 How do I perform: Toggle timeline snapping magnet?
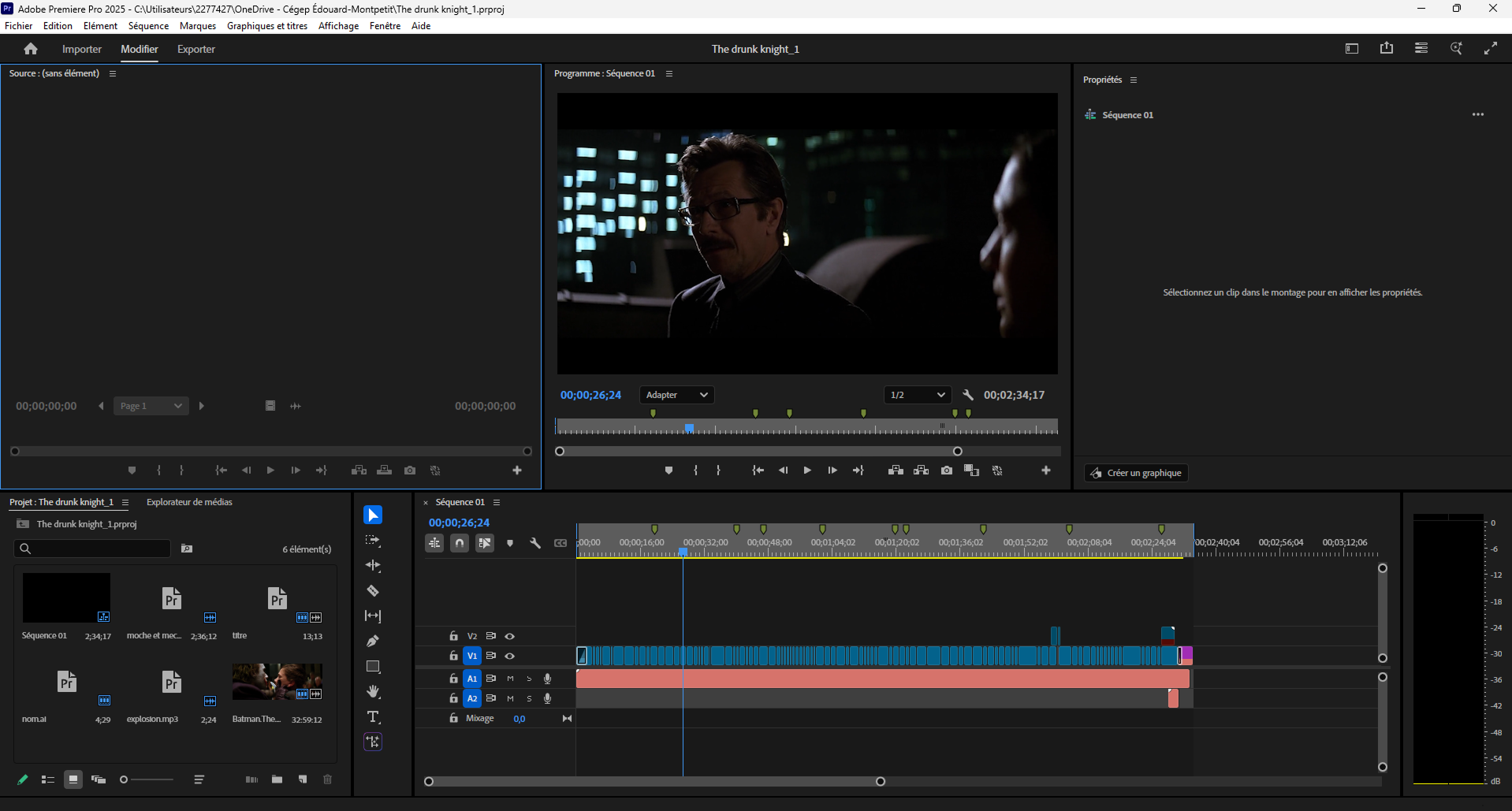[460, 543]
